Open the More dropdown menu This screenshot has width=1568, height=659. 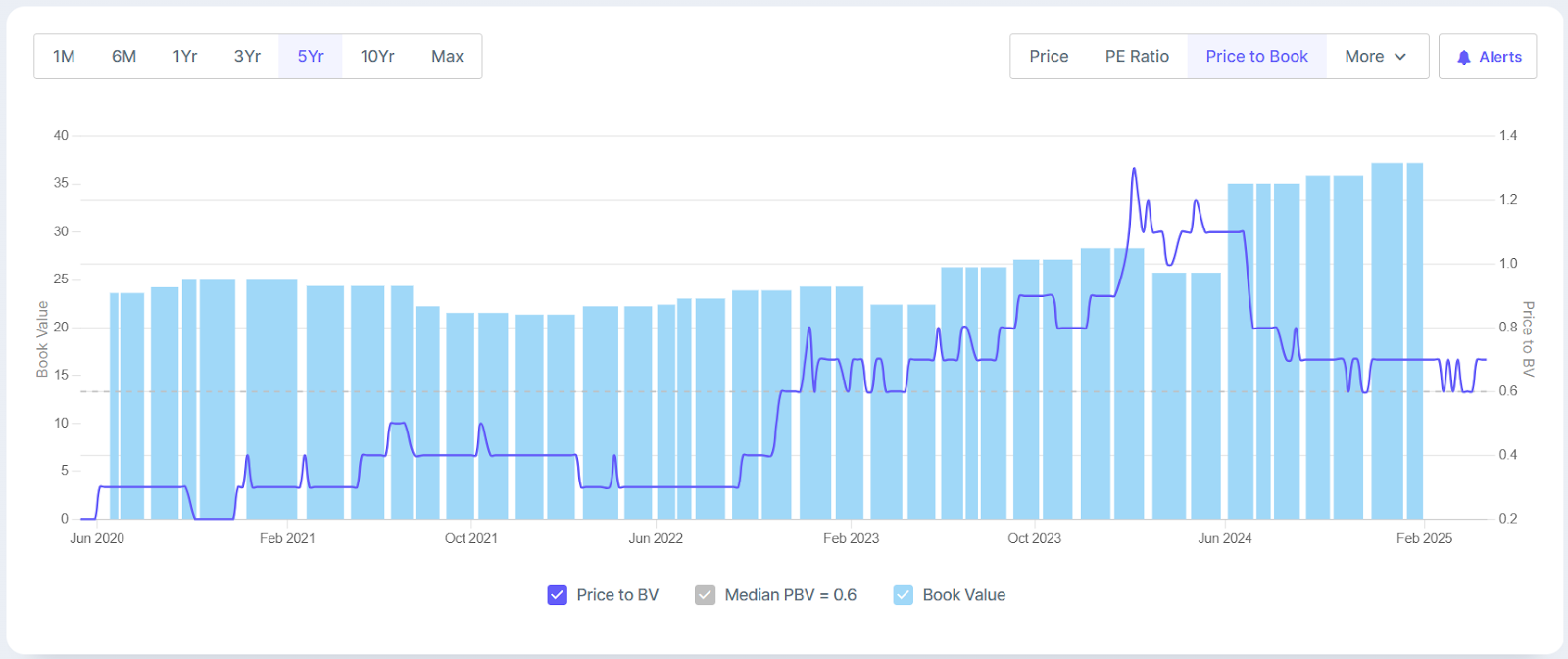click(1376, 56)
